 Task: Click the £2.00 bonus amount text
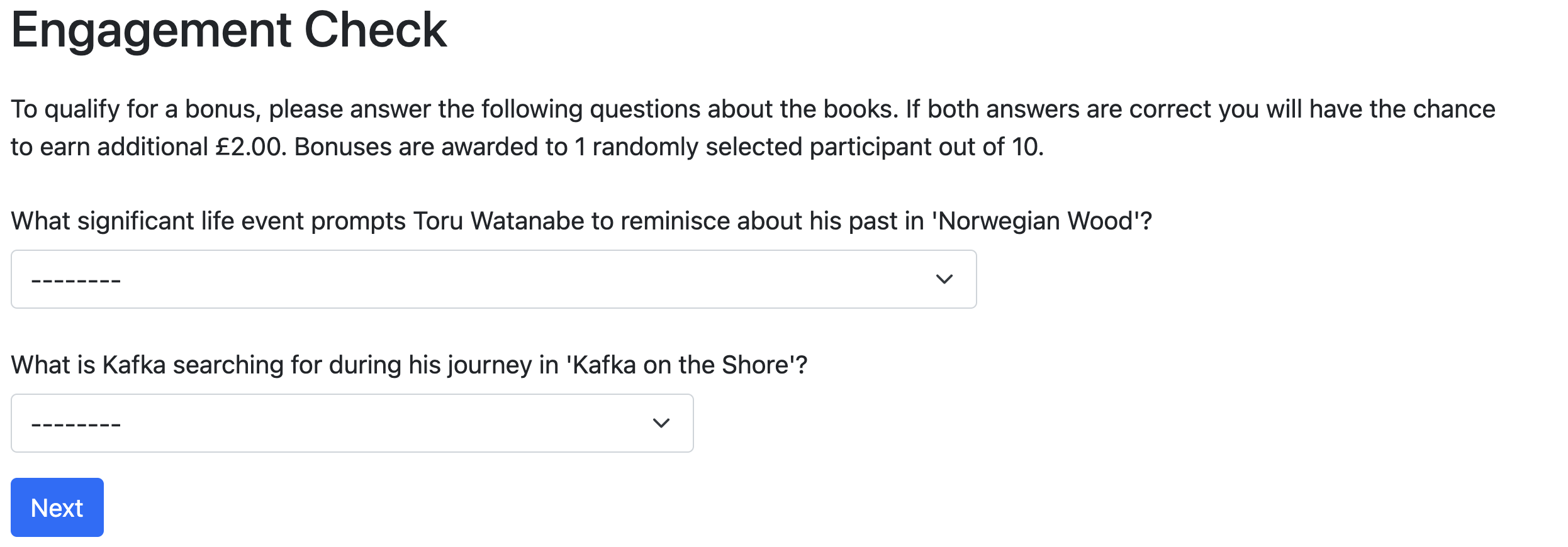click(250, 147)
